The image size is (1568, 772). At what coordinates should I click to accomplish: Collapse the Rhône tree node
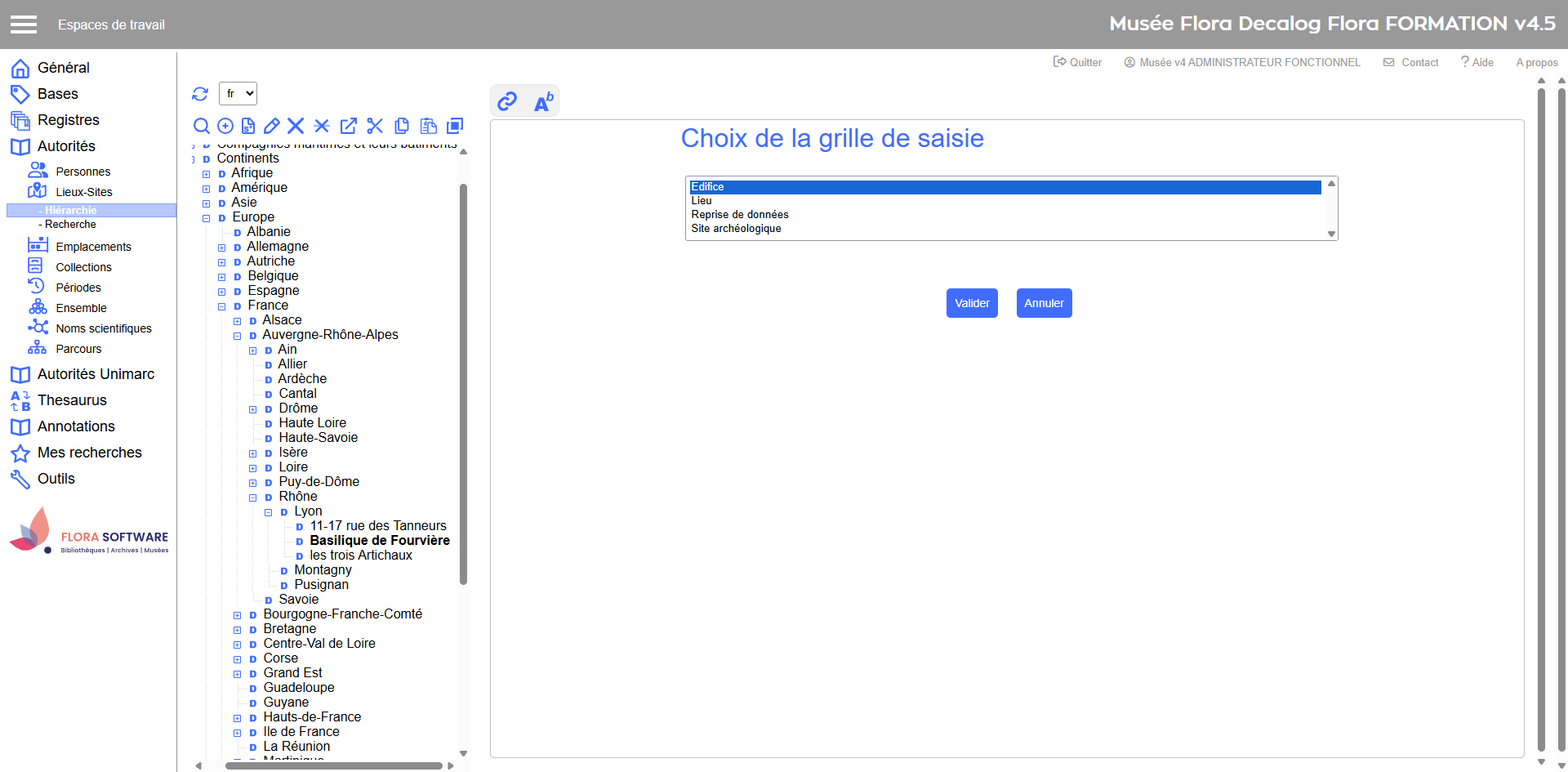coord(253,498)
